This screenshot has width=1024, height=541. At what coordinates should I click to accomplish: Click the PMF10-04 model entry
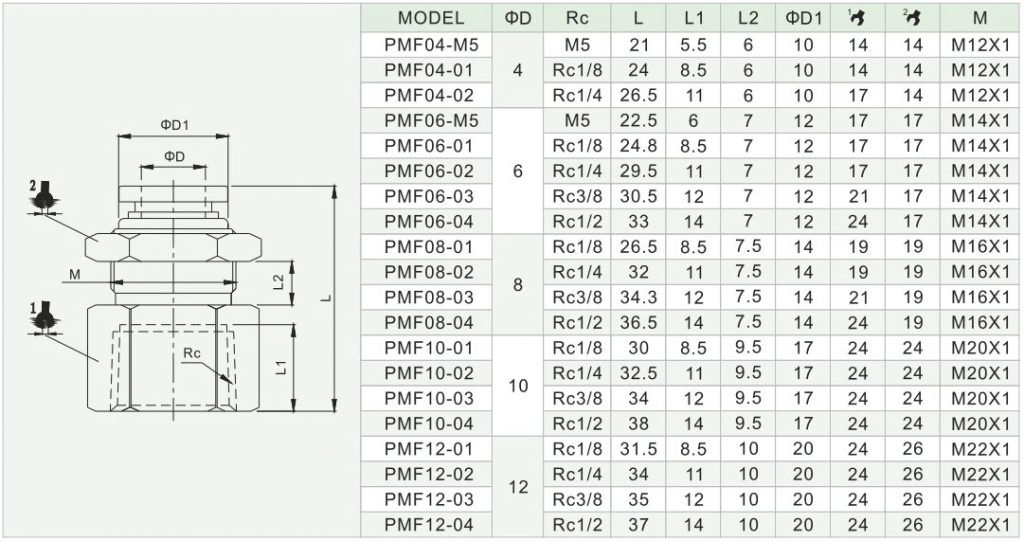(x=430, y=423)
